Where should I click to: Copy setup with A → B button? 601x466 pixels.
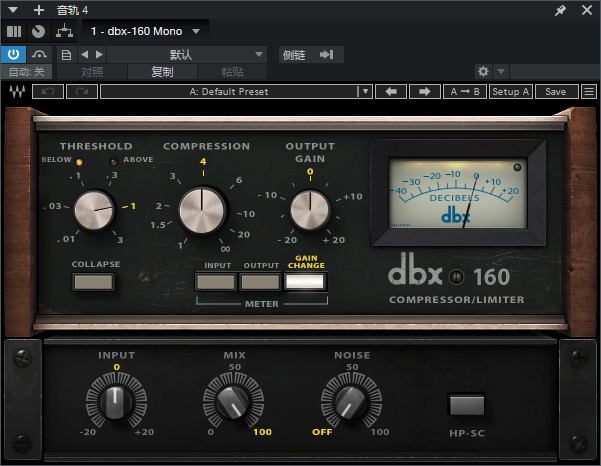465,92
